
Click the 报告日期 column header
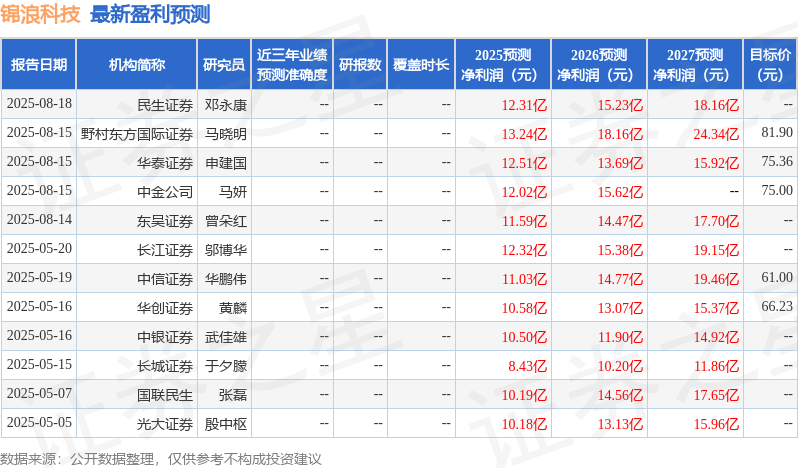coord(39,65)
